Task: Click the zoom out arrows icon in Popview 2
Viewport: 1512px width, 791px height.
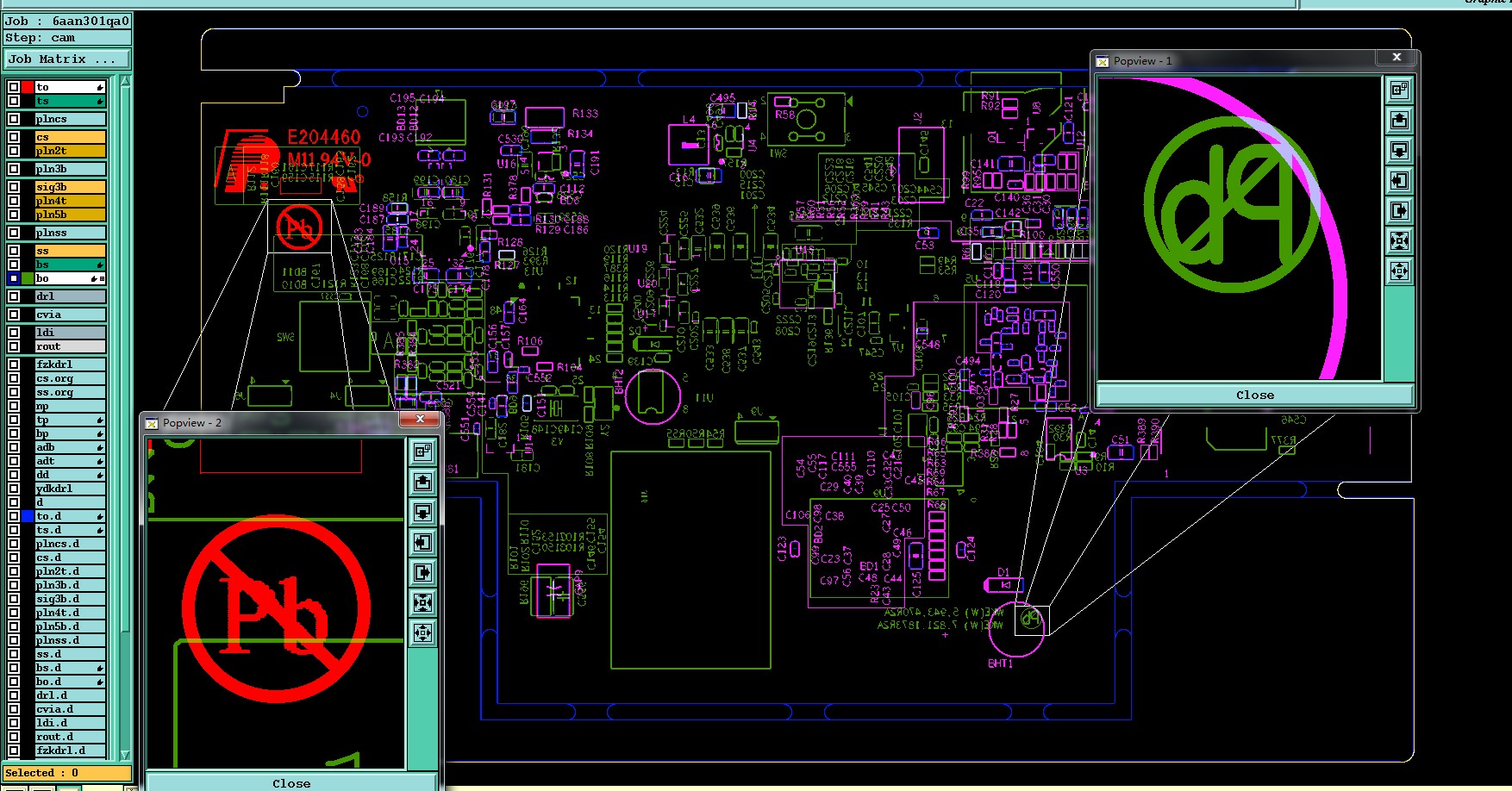Action: [x=422, y=633]
